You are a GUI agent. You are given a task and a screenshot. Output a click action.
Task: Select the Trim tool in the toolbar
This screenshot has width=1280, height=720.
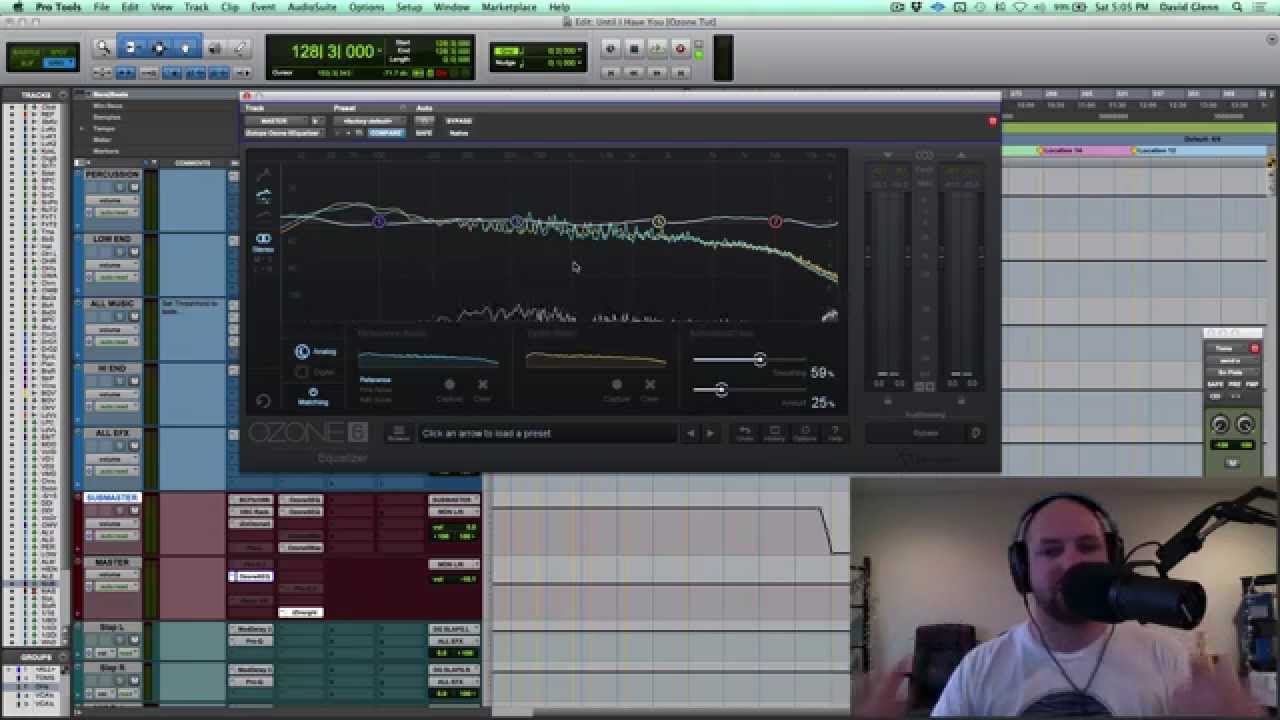131,47
